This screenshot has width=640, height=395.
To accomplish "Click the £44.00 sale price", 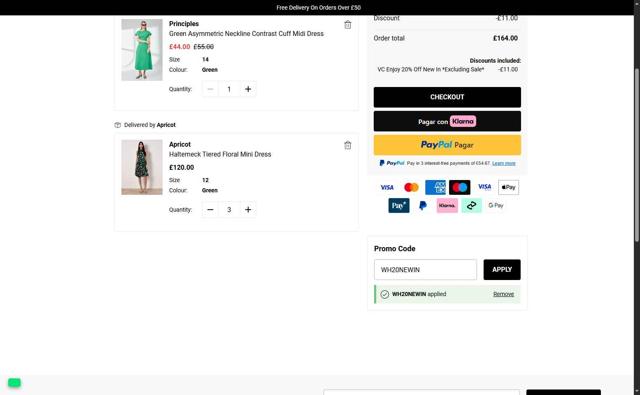I will (x=180, y=47).
